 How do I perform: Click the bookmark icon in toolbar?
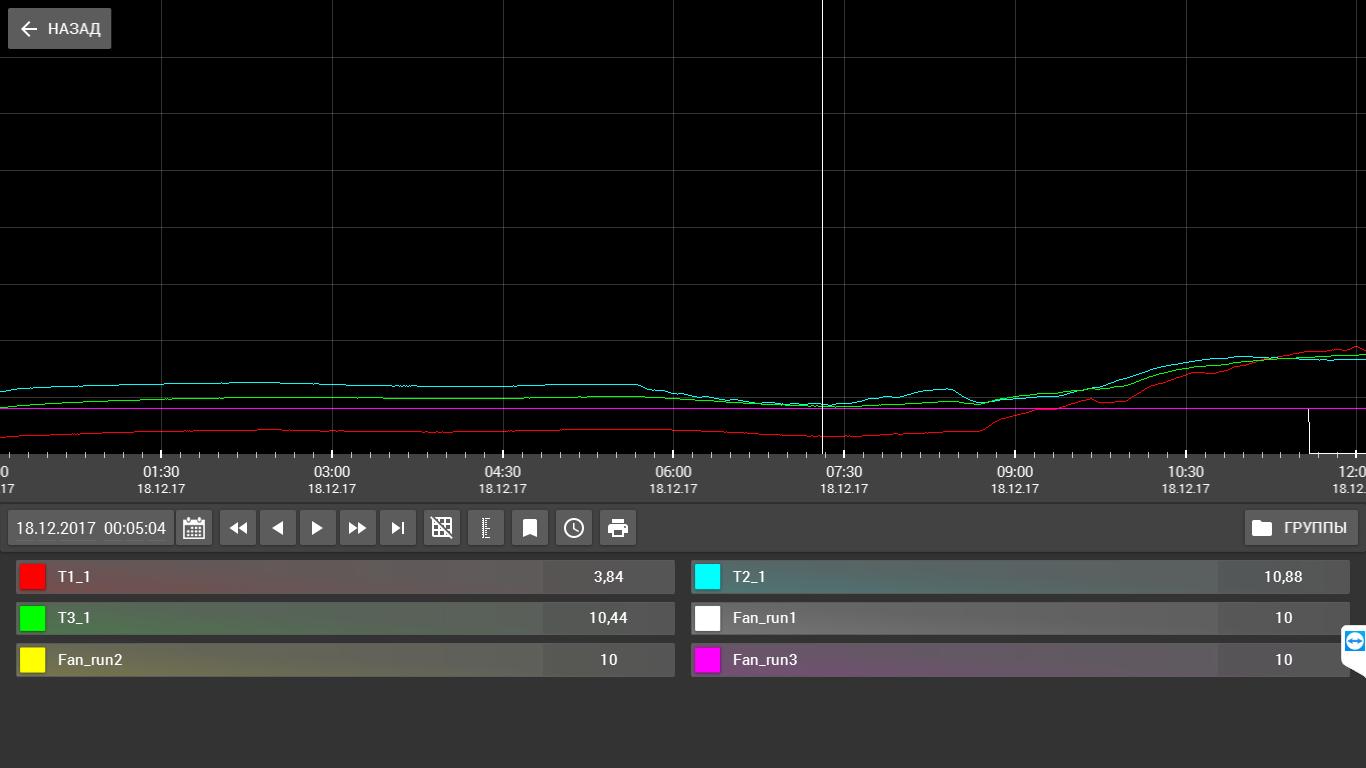pos(530,528)
